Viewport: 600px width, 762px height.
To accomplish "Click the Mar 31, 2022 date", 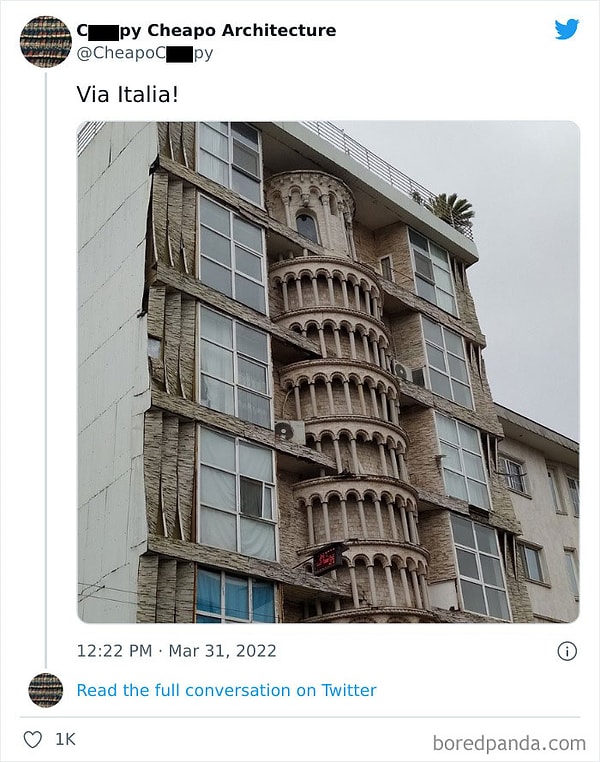I will 223,651.
